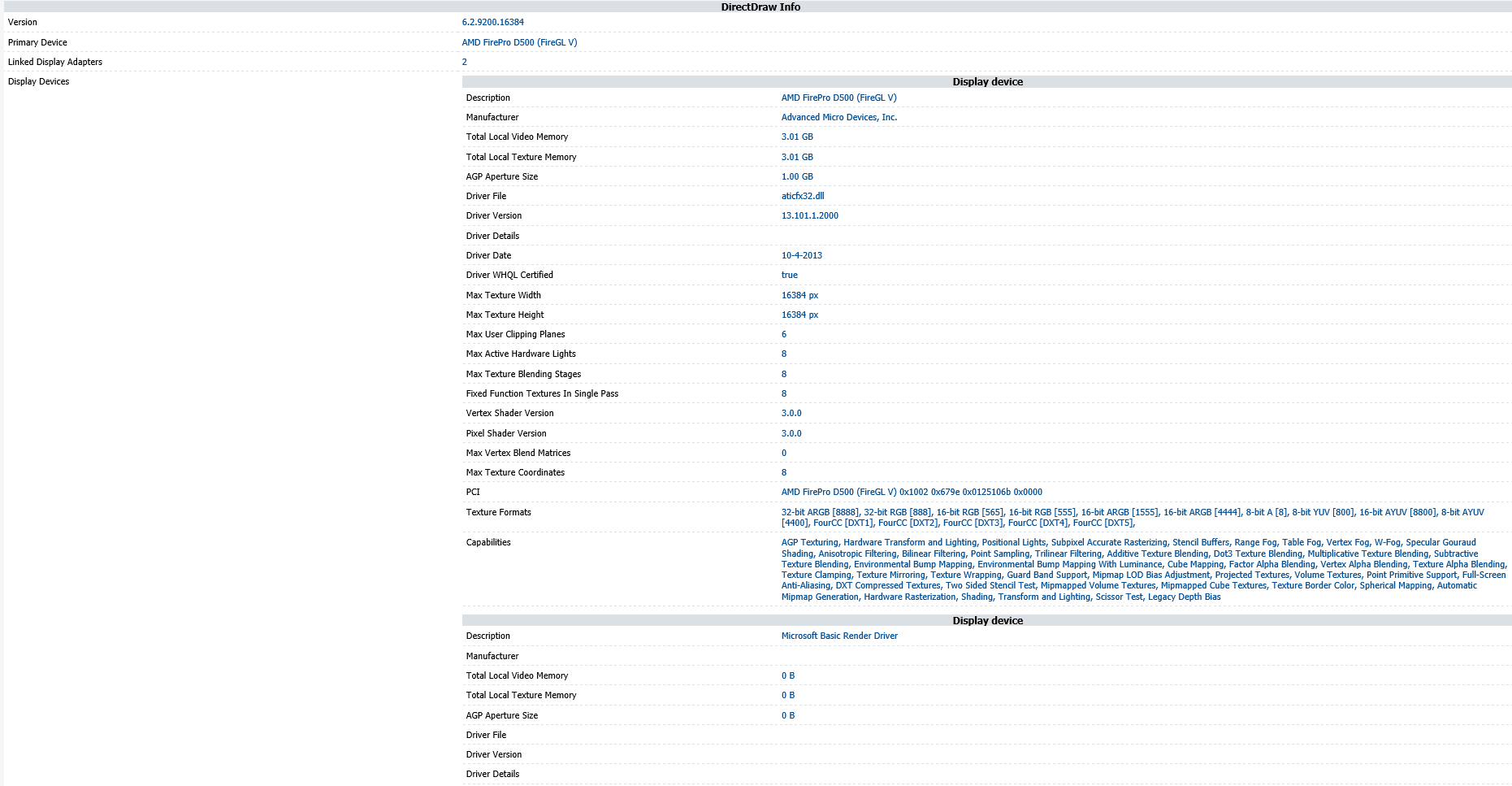Click the Version label at top
1512x786 pixels.
pyautogui.click(x=23, y=22)
